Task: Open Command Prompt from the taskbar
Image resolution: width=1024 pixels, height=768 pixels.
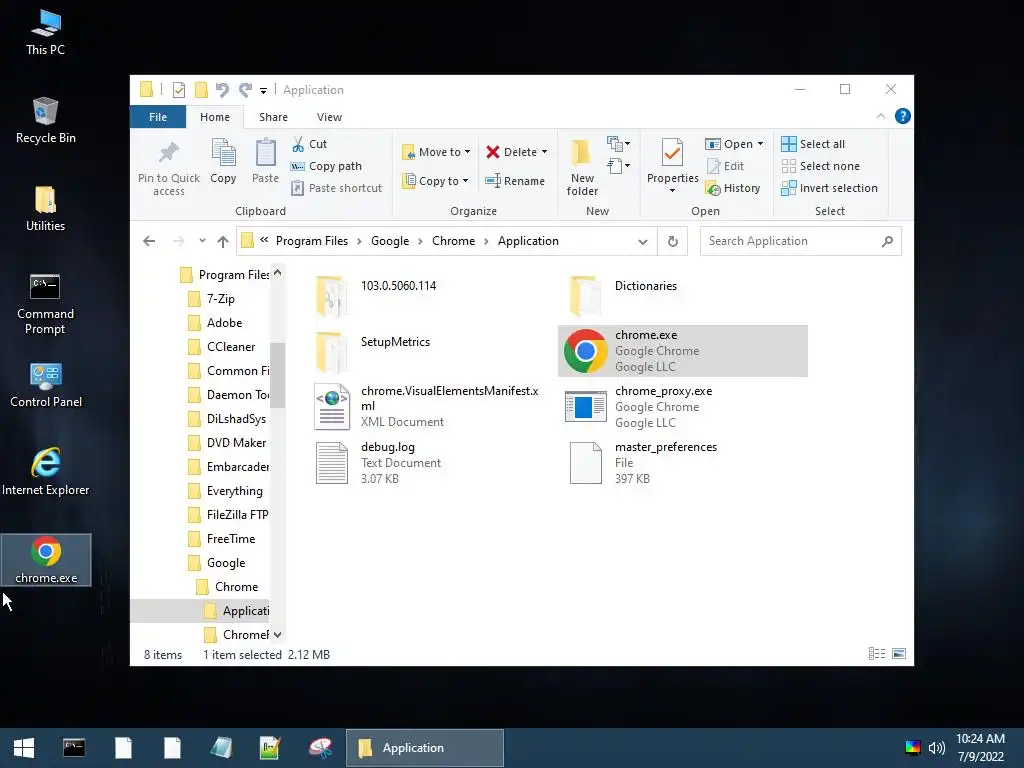Action: [74, 748]
